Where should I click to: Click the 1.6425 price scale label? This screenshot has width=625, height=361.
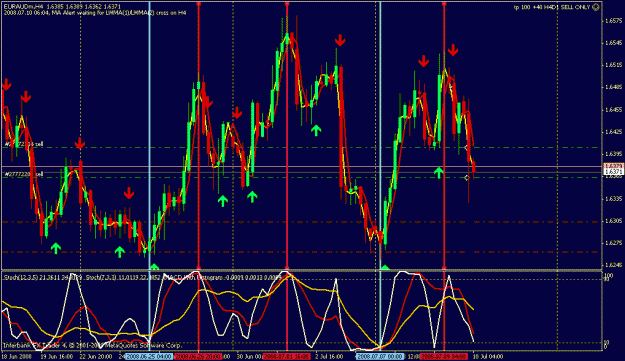614,132
